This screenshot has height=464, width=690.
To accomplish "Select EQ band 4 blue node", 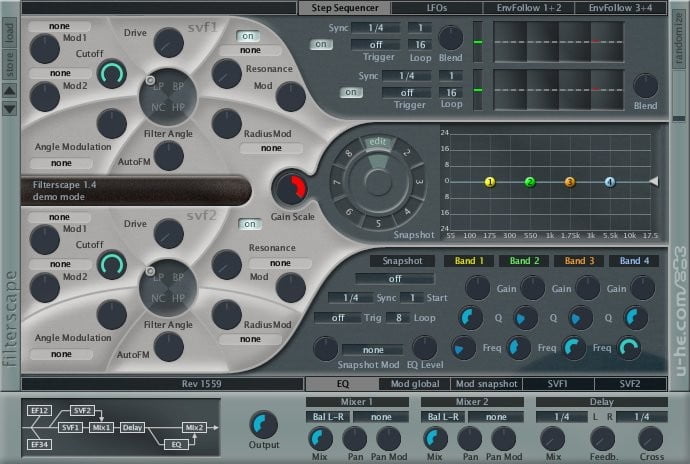I will point(609,182).
